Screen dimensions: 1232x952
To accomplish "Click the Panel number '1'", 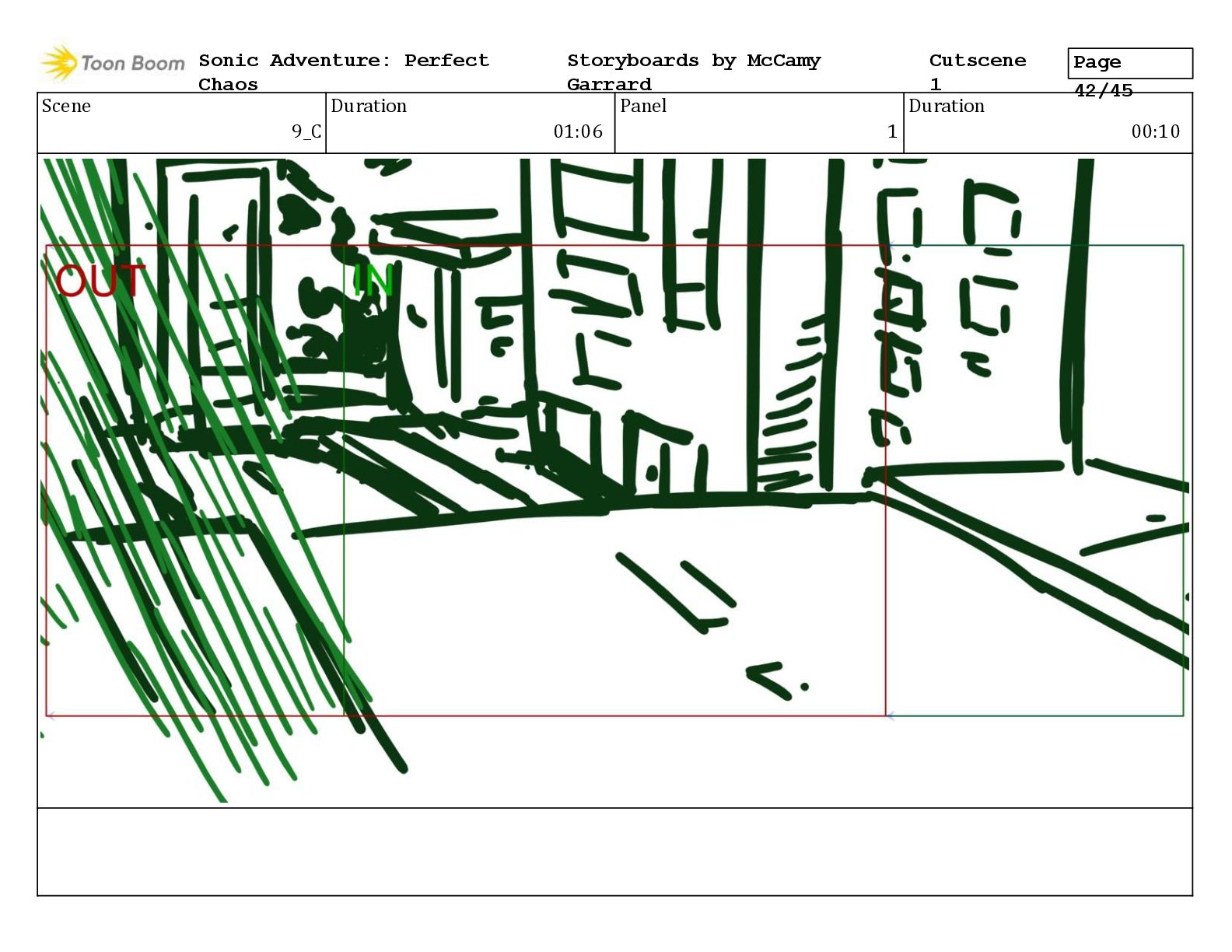I will (892, 131).
